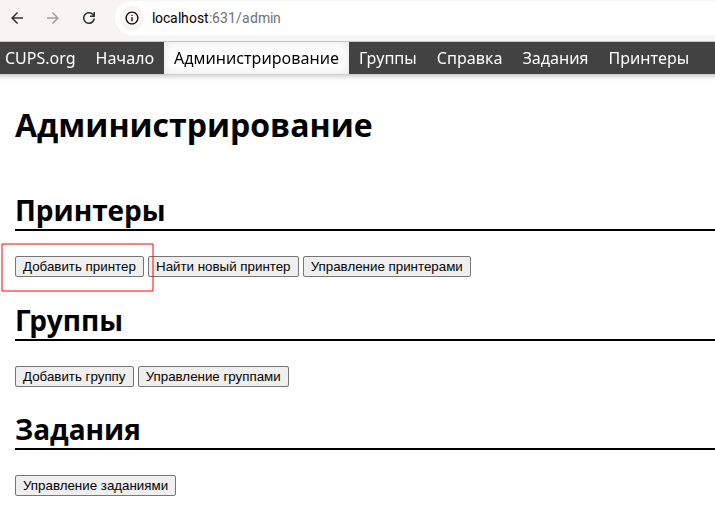Click the Задания section heading
Viewport: 715px width, 505px height.
(x=77, y=430)
